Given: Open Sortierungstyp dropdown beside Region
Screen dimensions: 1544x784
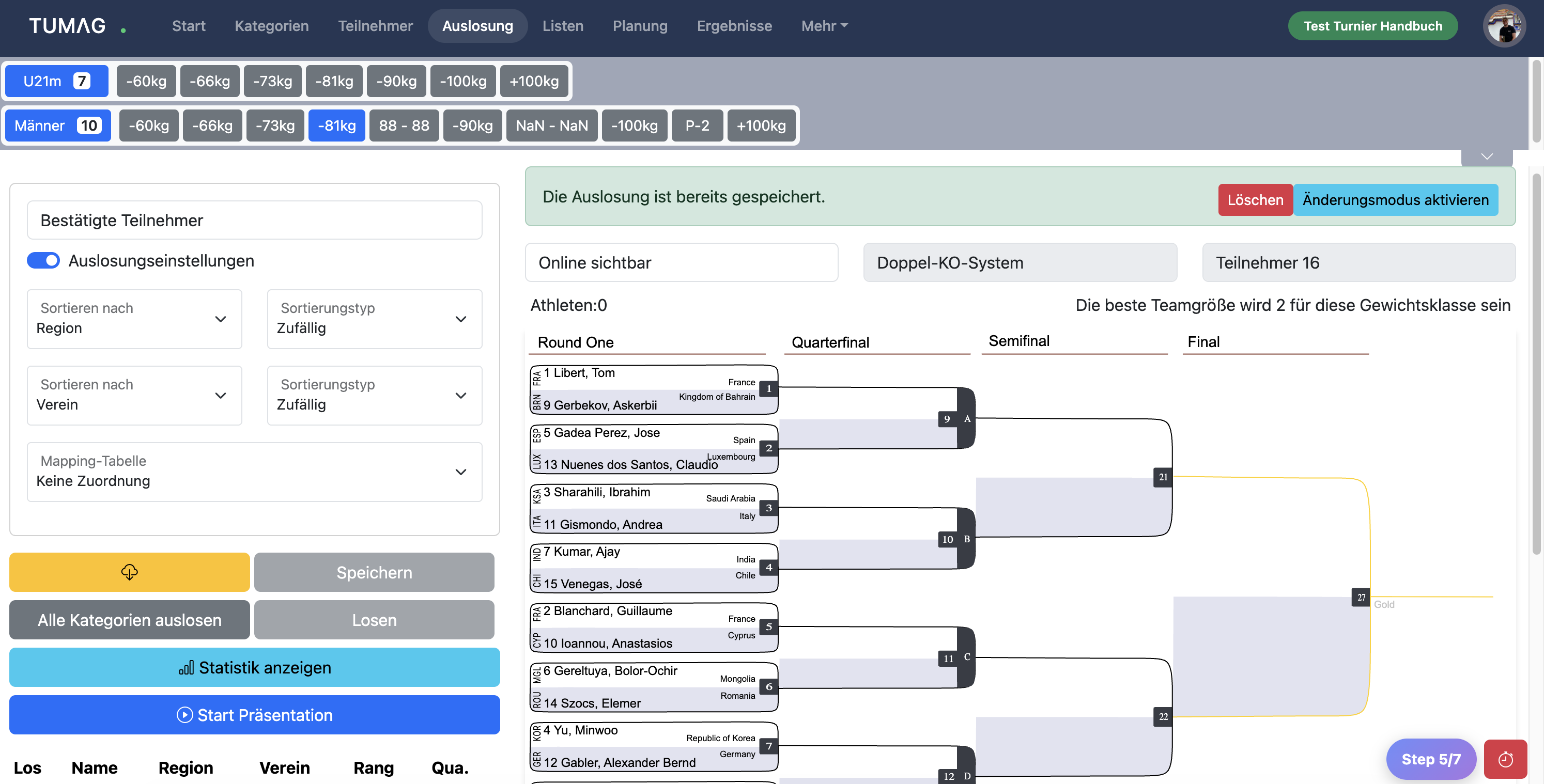Looking at the screenshot, I should 375,319.
